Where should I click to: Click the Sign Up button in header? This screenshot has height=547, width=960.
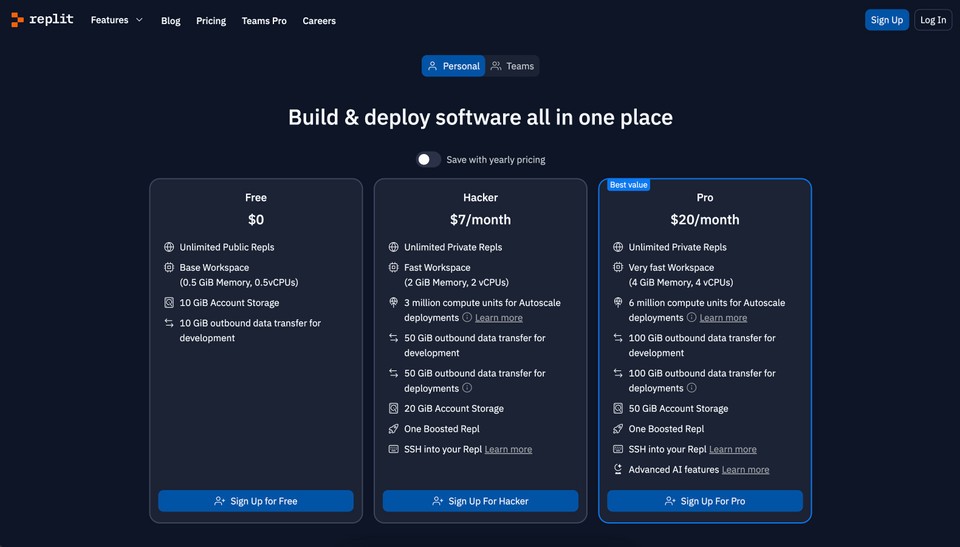click(887, 20)
